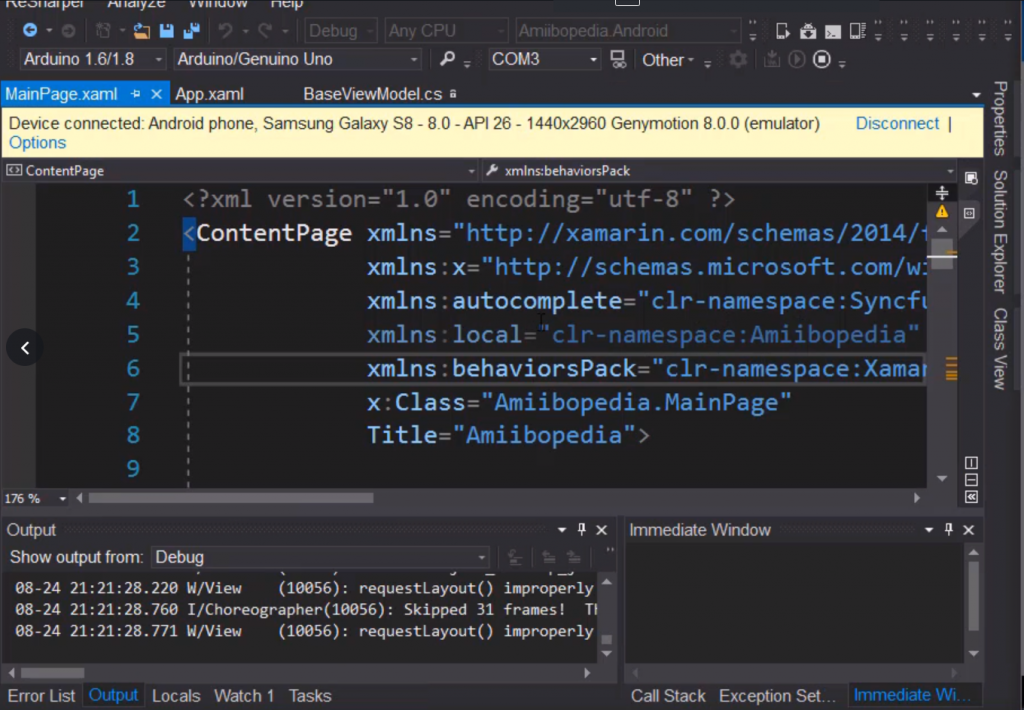Click the editor vertical scrollbar thumb

[x=942, y=254]
